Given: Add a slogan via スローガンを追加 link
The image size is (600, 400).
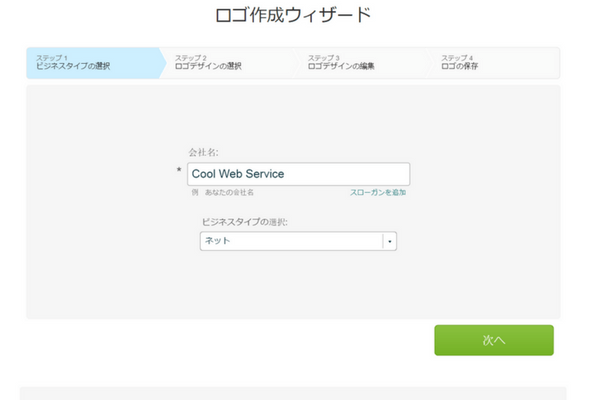Looking at the screenshot, I should pos(378,193).
